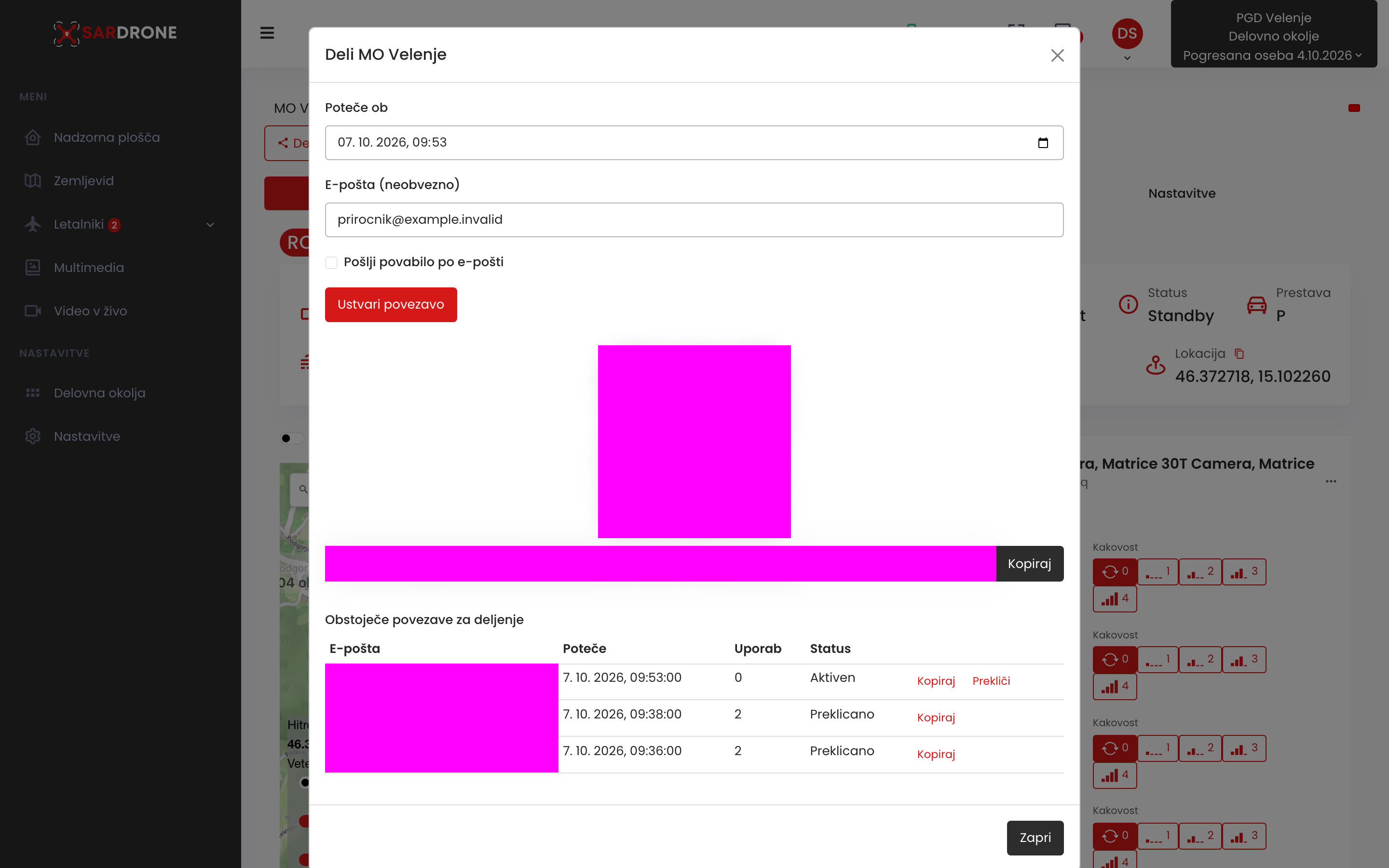Toggle the switch above the map

292,438
